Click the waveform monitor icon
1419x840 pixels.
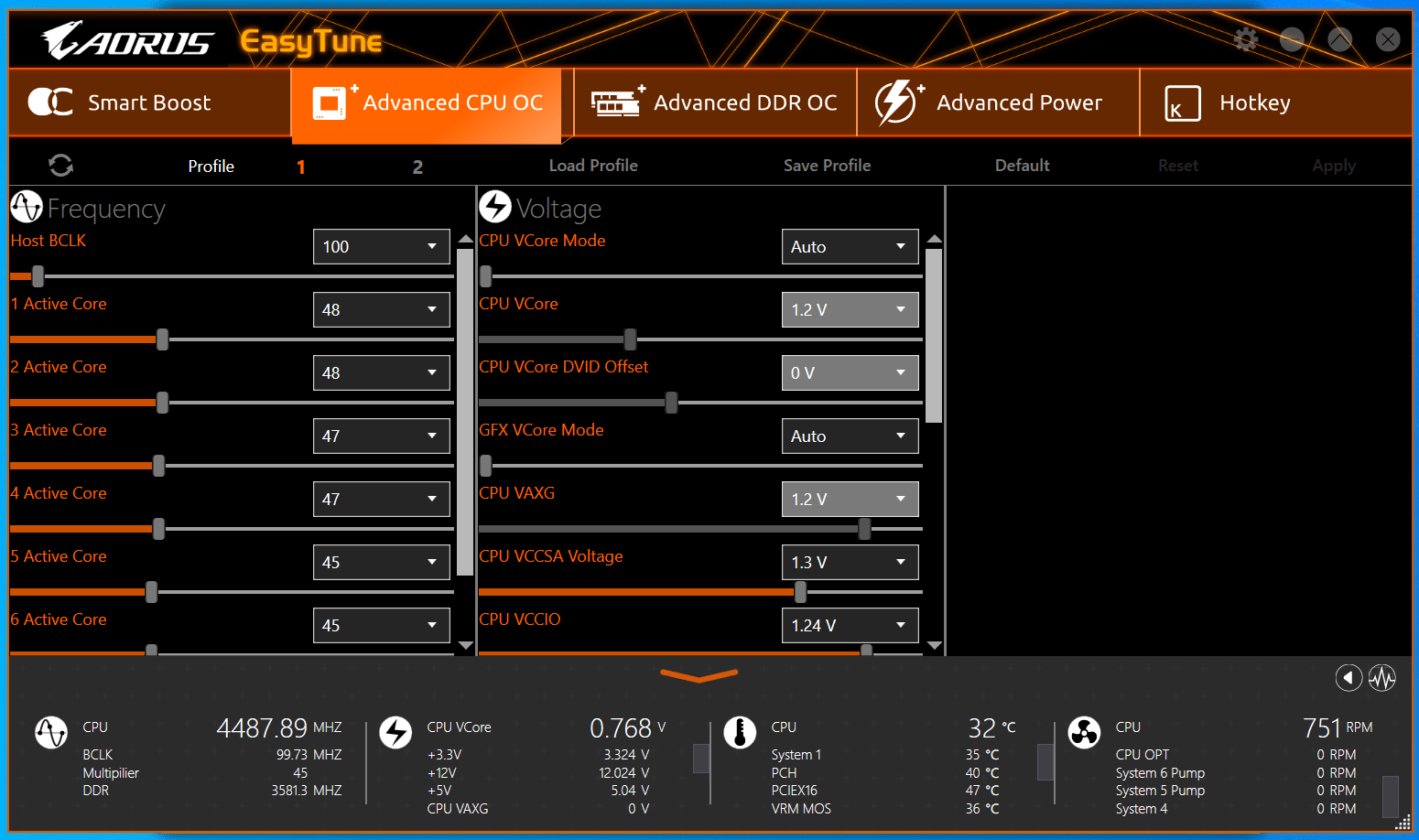click(1381, 678)
